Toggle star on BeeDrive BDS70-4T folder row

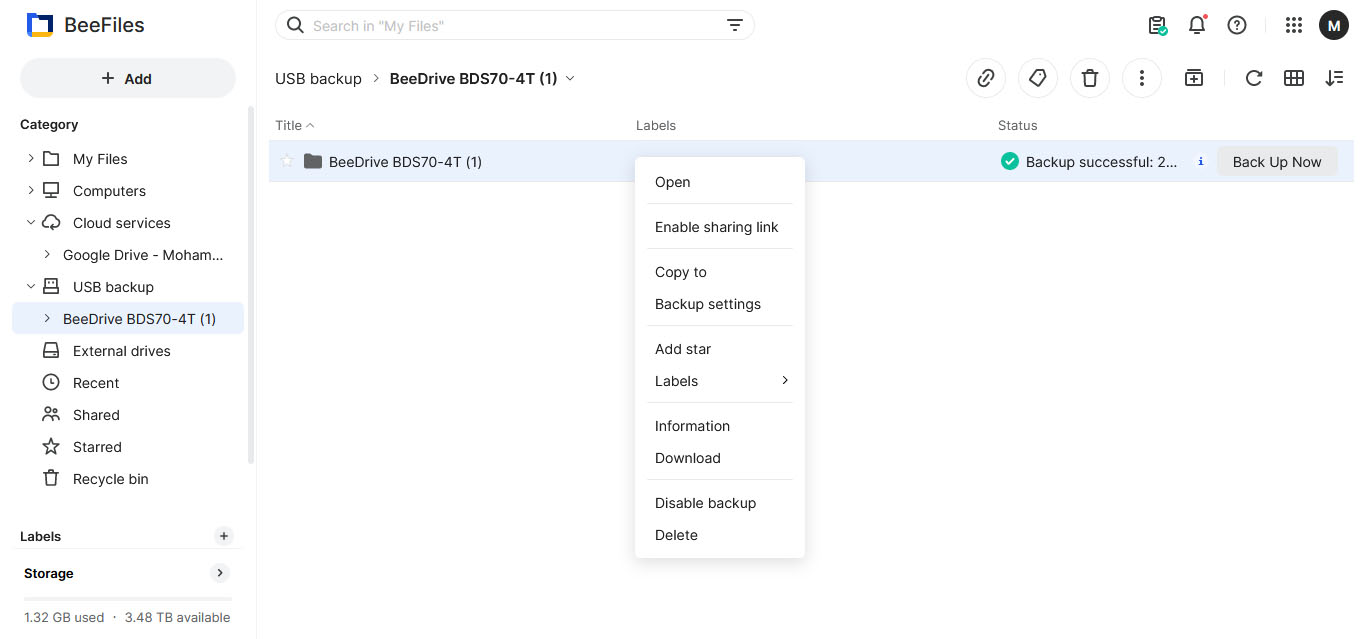click(x=287, y=161)
